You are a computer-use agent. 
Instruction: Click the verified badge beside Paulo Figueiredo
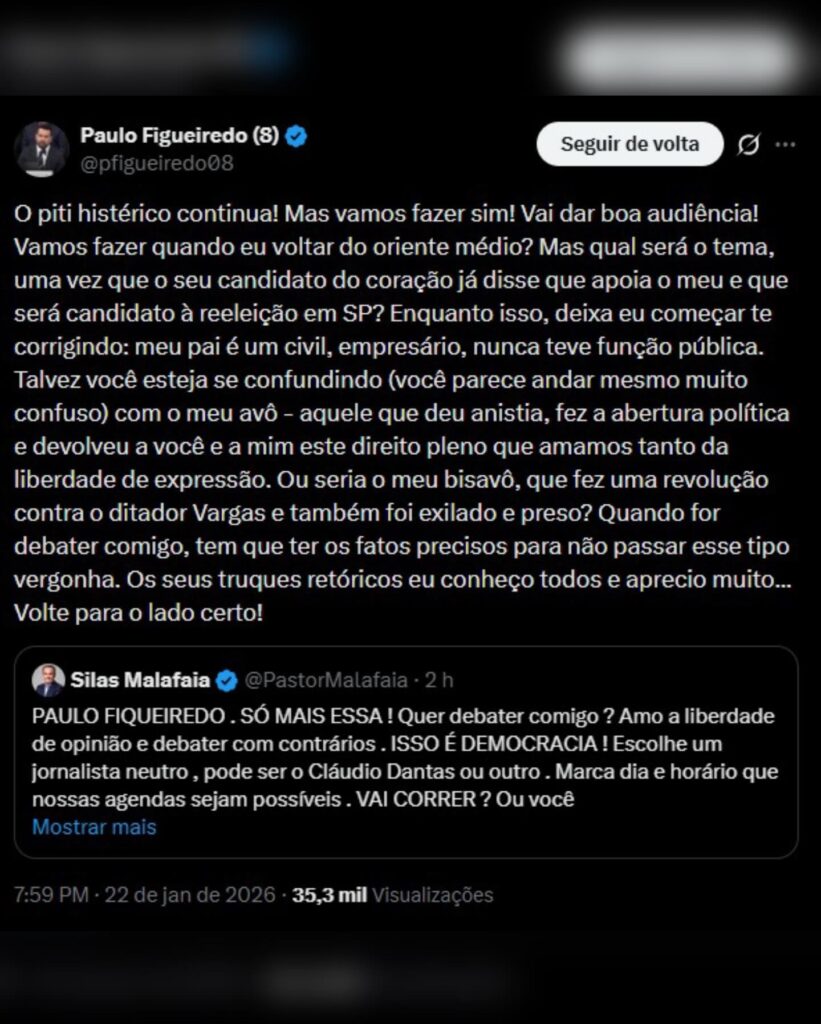click(x=296, y=136)
